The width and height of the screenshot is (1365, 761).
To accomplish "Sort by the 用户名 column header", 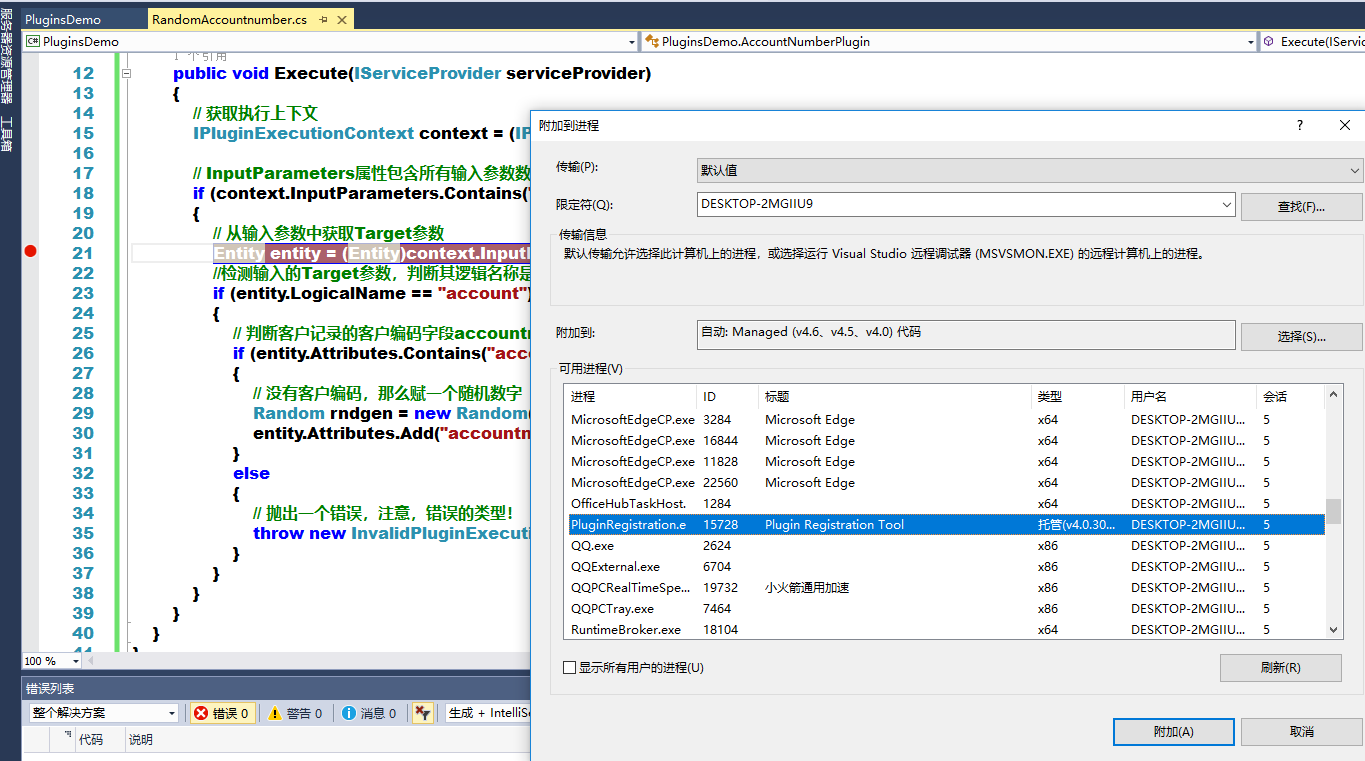I will point(1190,397).
